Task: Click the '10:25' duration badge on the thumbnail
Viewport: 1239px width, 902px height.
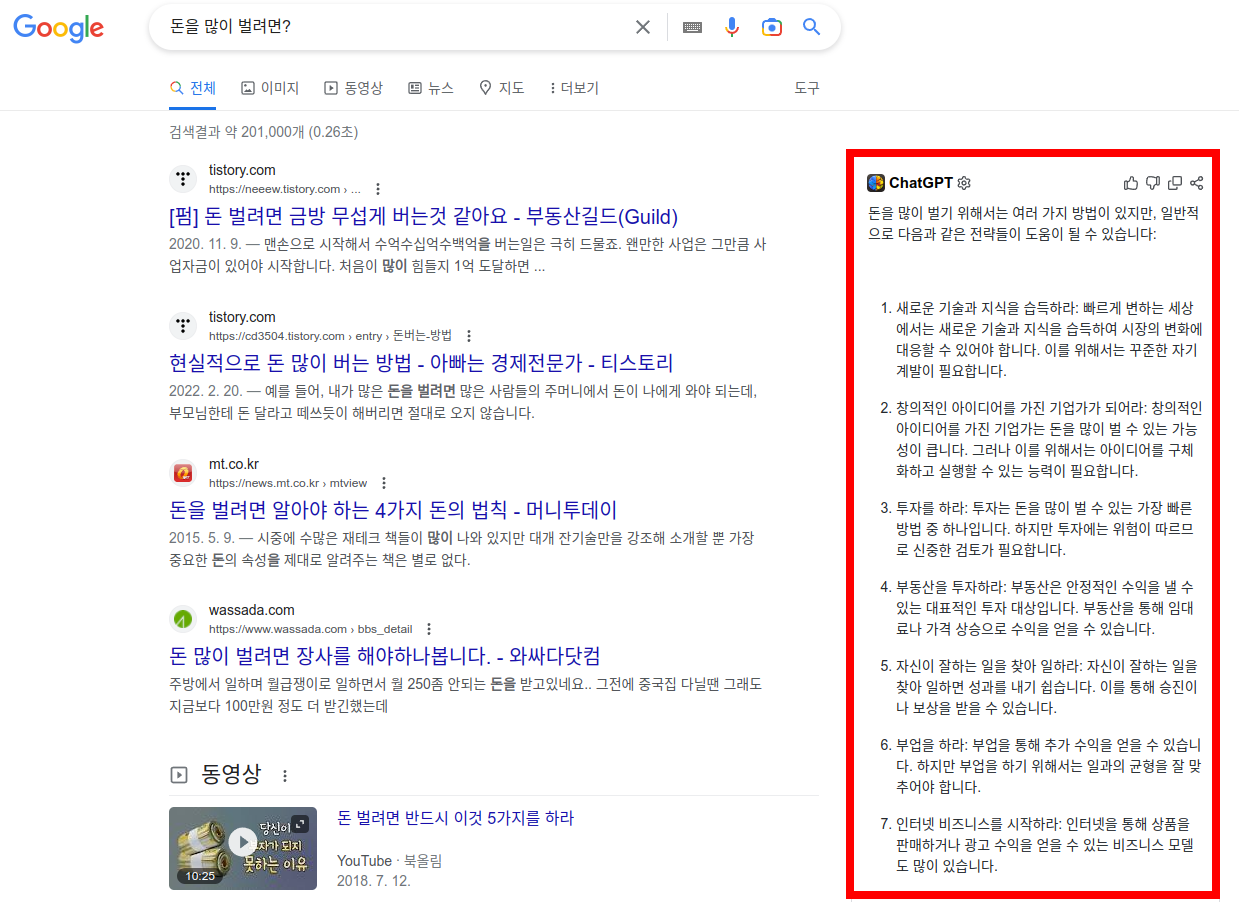Action: (x=200, y=876)
